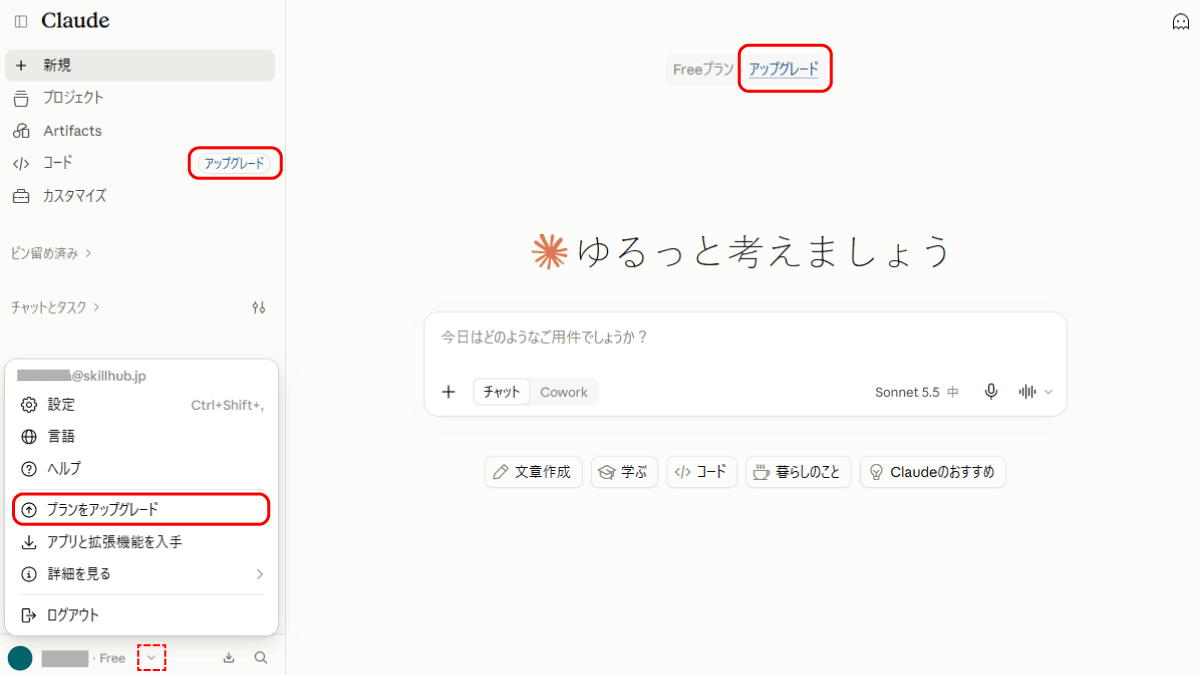The width and height of the screenshot is (1200, 675).
Task: Open the ghost incognito chat icon
Action: (1180, 22)
